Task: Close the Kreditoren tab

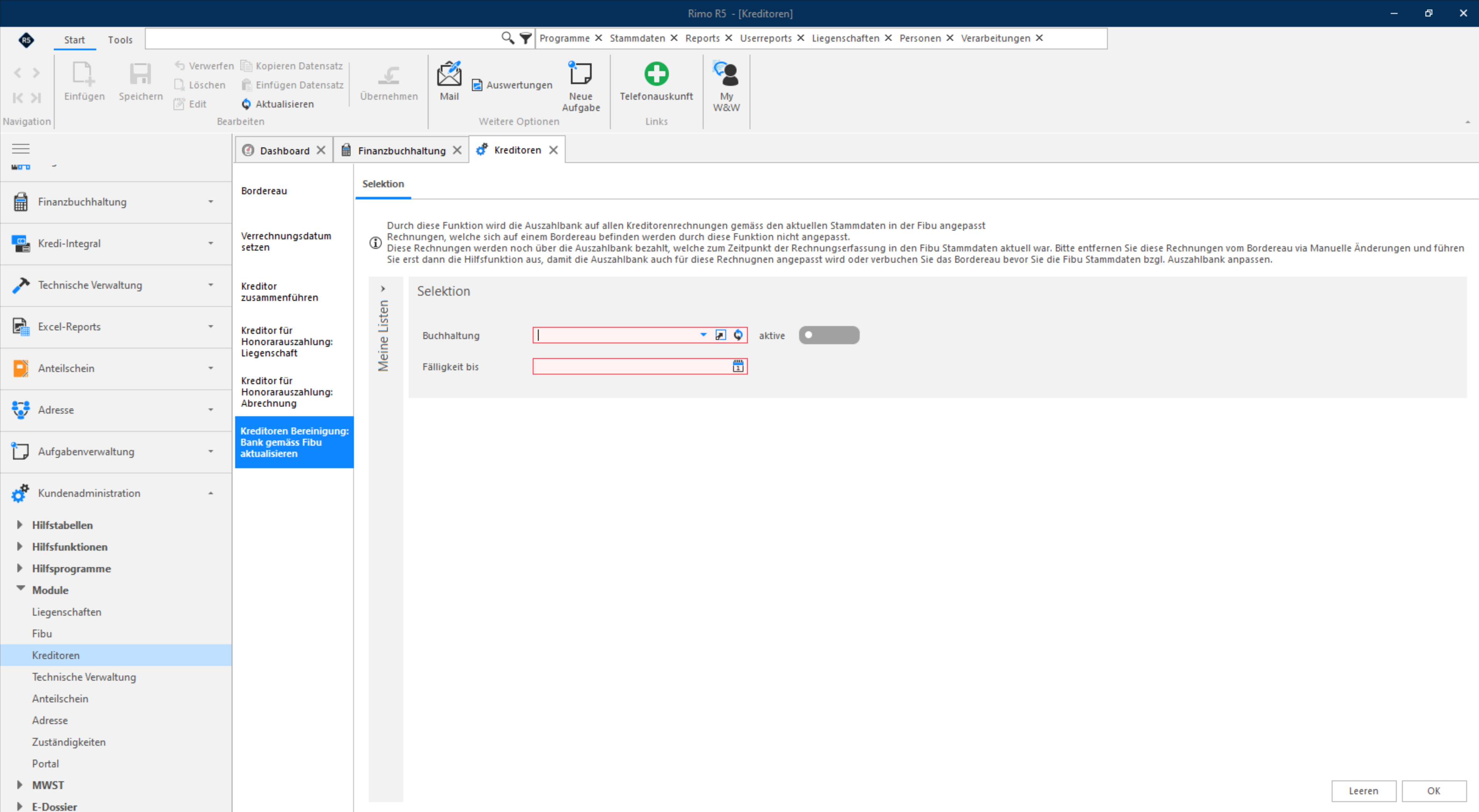Action: [x=554, y=150]
